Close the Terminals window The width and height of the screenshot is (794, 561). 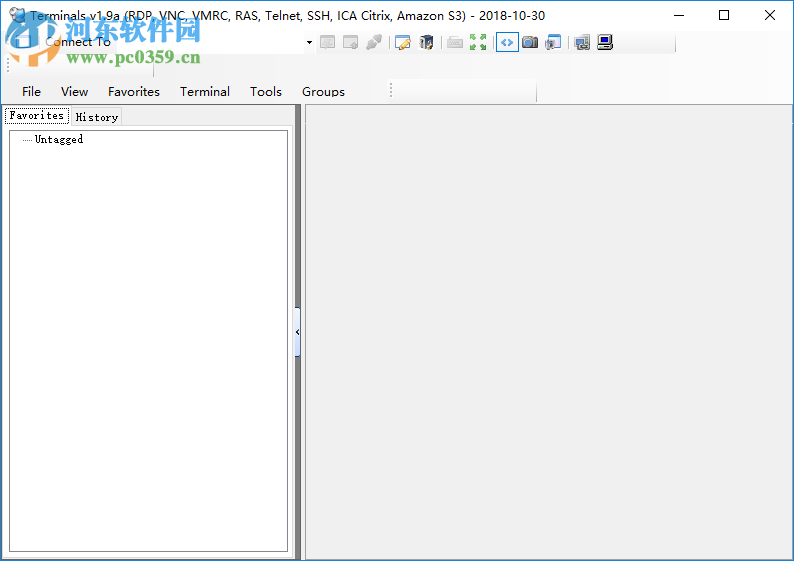point(770,15)
